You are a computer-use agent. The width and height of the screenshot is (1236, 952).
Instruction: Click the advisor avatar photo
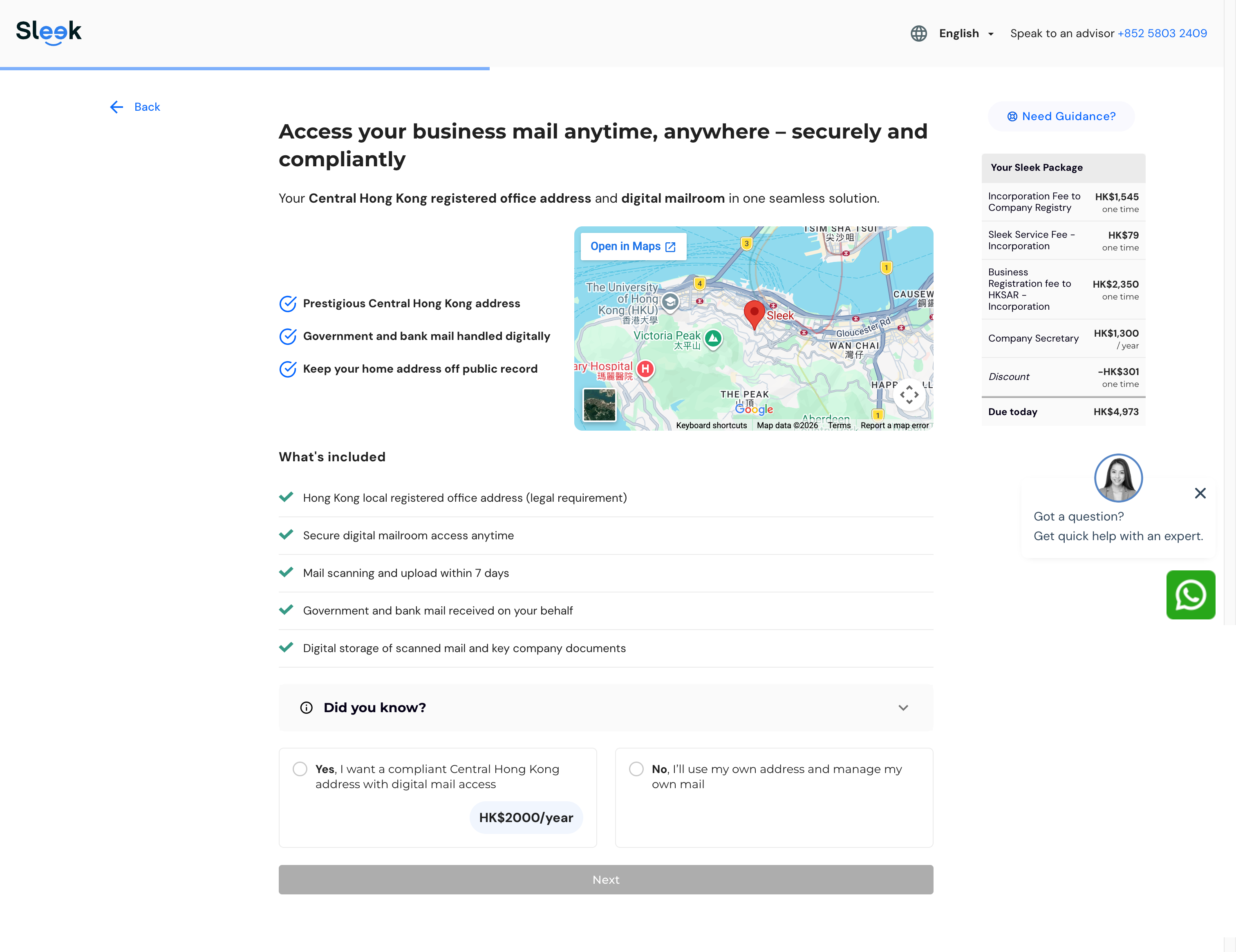tap(1118, 478)
